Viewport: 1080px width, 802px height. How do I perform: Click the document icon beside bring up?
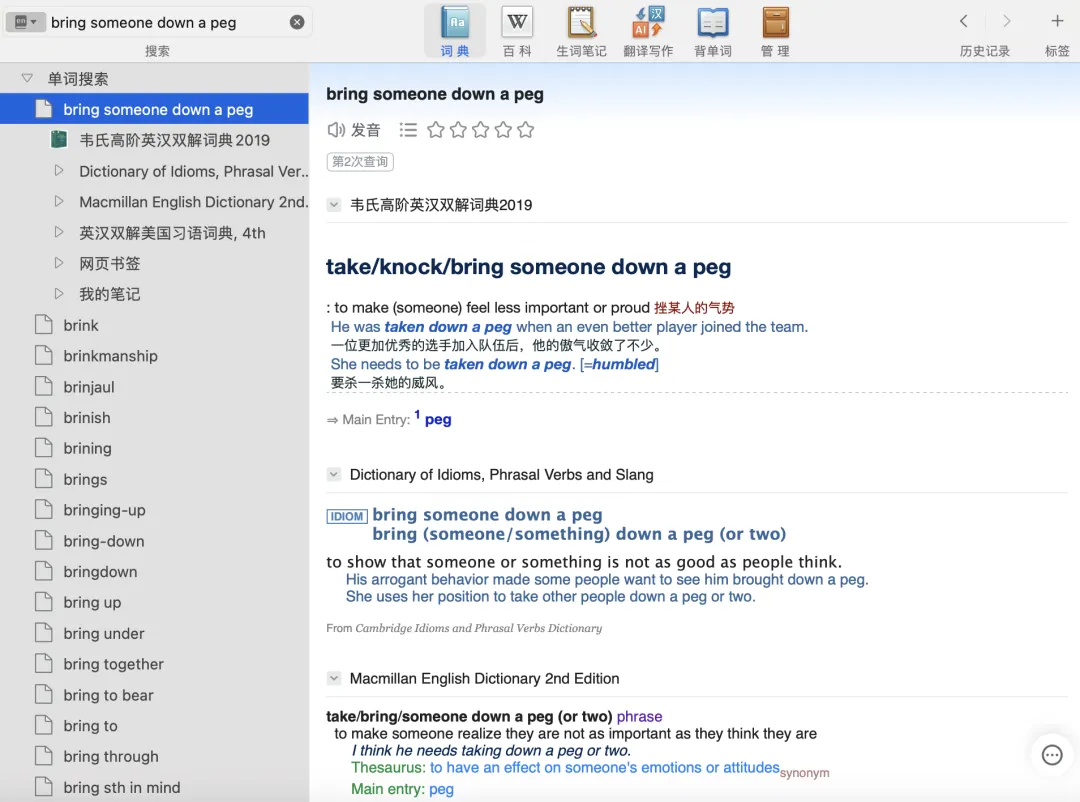[x=43, y=602]
